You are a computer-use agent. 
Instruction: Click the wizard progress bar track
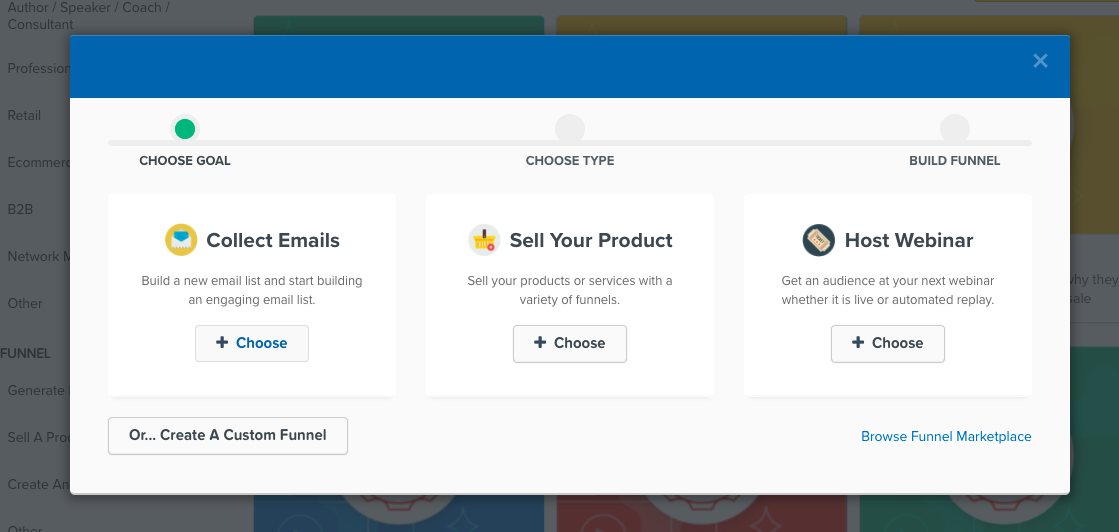(569, 144)
